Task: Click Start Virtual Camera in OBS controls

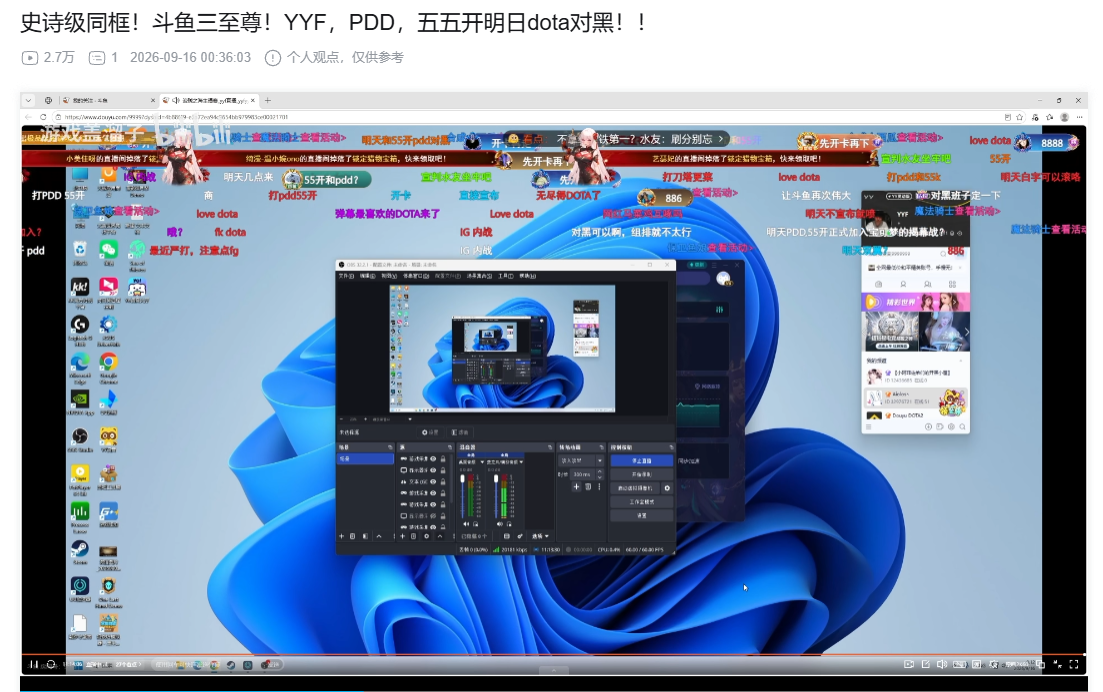Action: click(x=635, y=488)
